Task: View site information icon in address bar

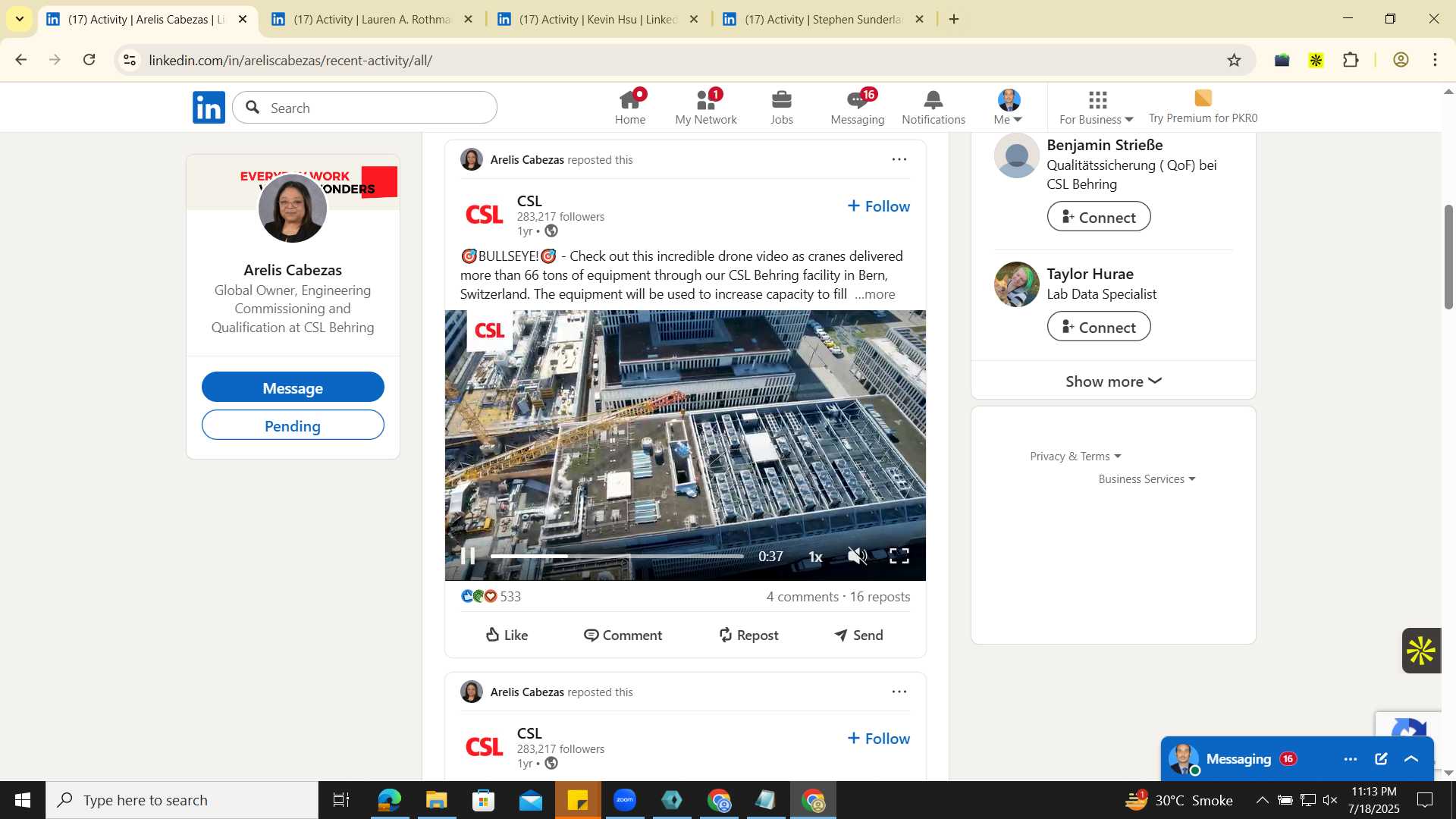Action: (x=130, y=60)
